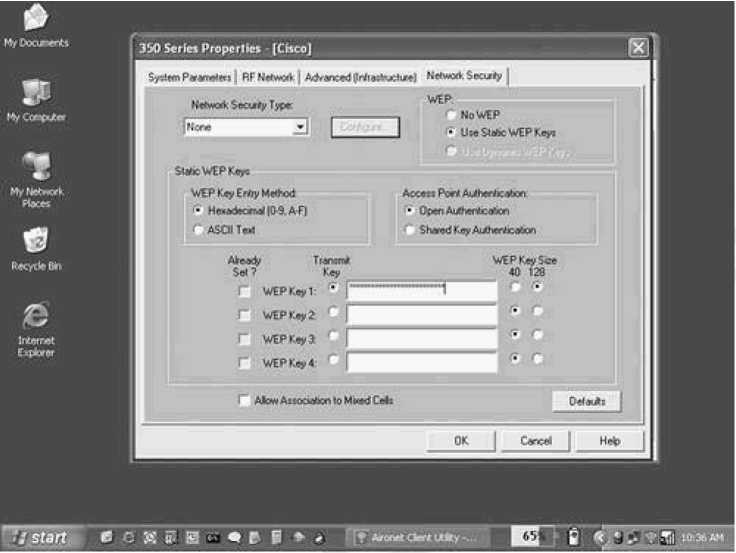Screen dimensions: 736x553
Task: Select 128-bit key size for WEP Key 4
Action: point(537,359)
